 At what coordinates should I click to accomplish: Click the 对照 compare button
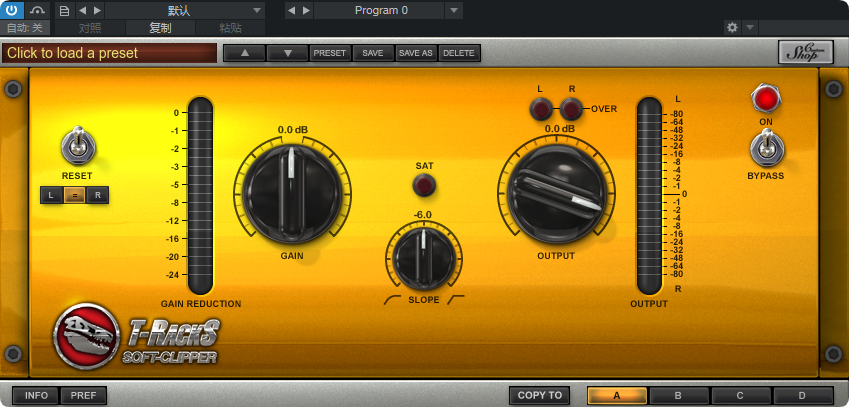pyautogui.click(x=90, y=28)
